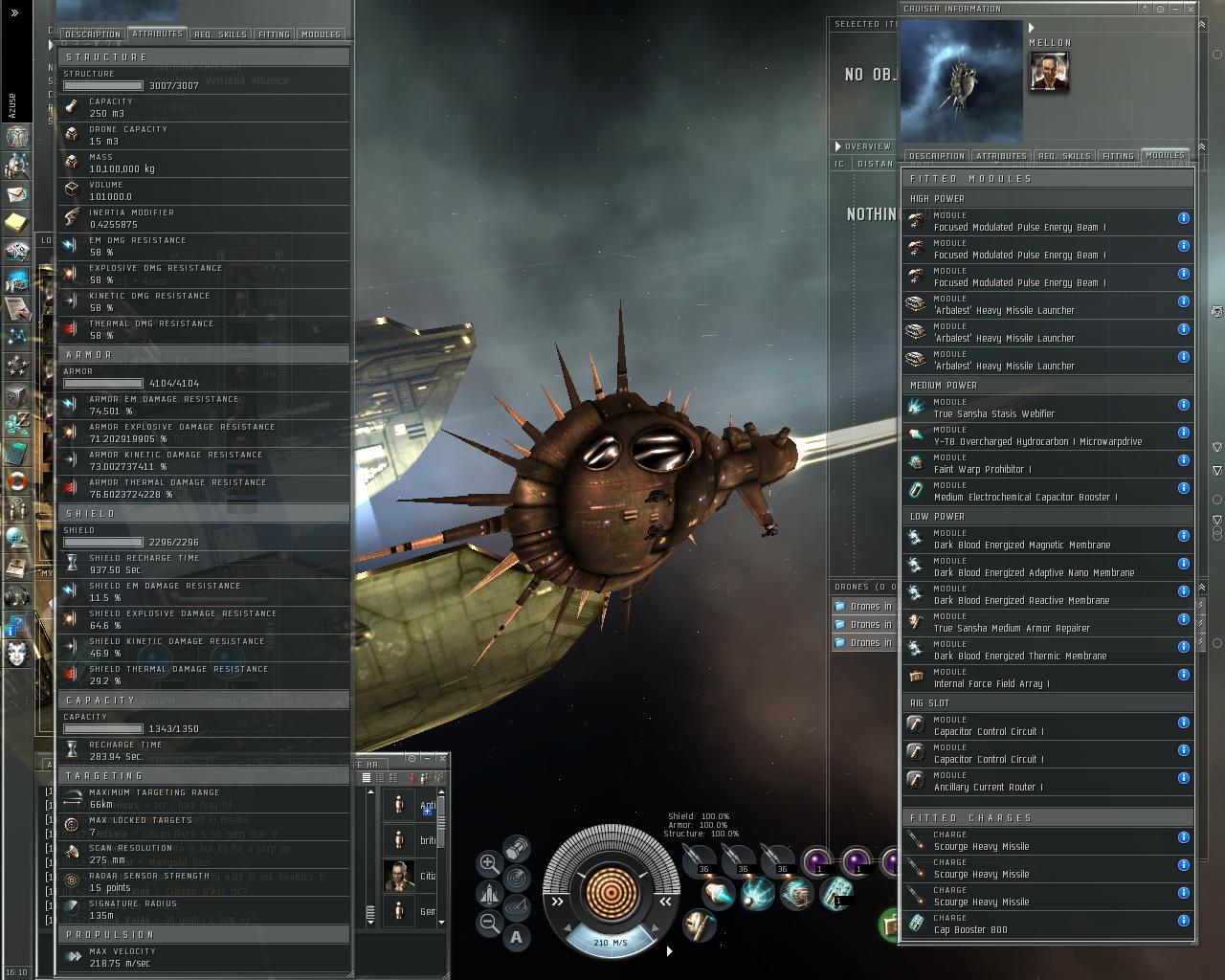Activate the armor repairer module on HUD
The image size is (1225, 980).
(x=700, y=925)
